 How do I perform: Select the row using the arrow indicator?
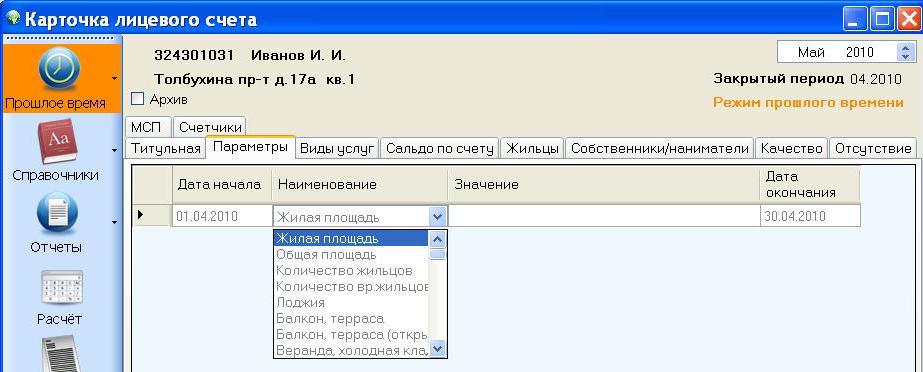click(x=151, y=215)
